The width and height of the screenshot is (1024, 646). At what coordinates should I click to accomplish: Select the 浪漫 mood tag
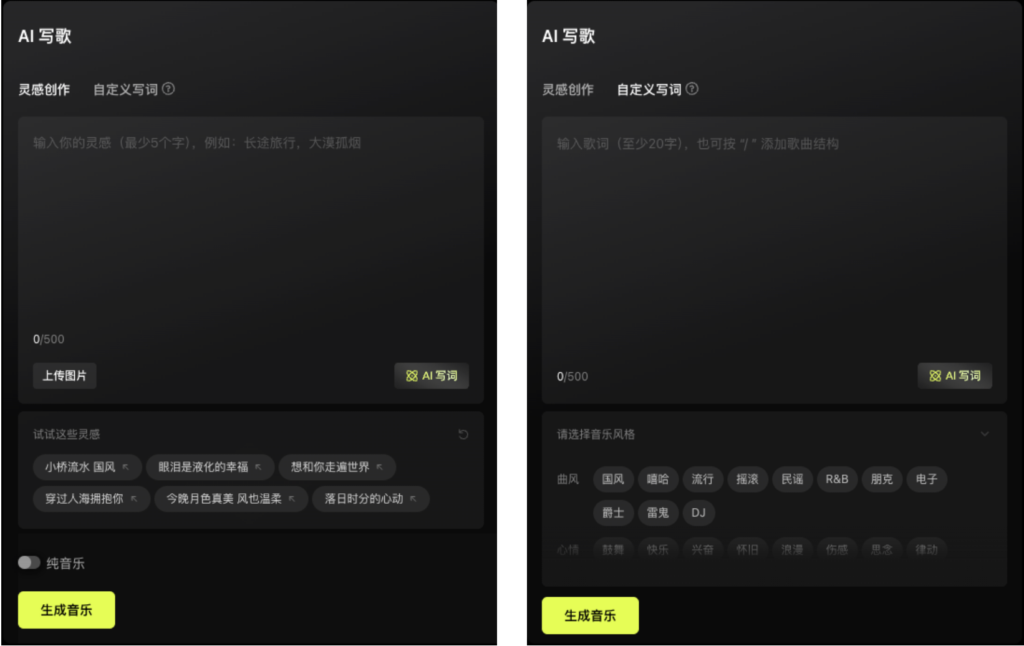792,549
